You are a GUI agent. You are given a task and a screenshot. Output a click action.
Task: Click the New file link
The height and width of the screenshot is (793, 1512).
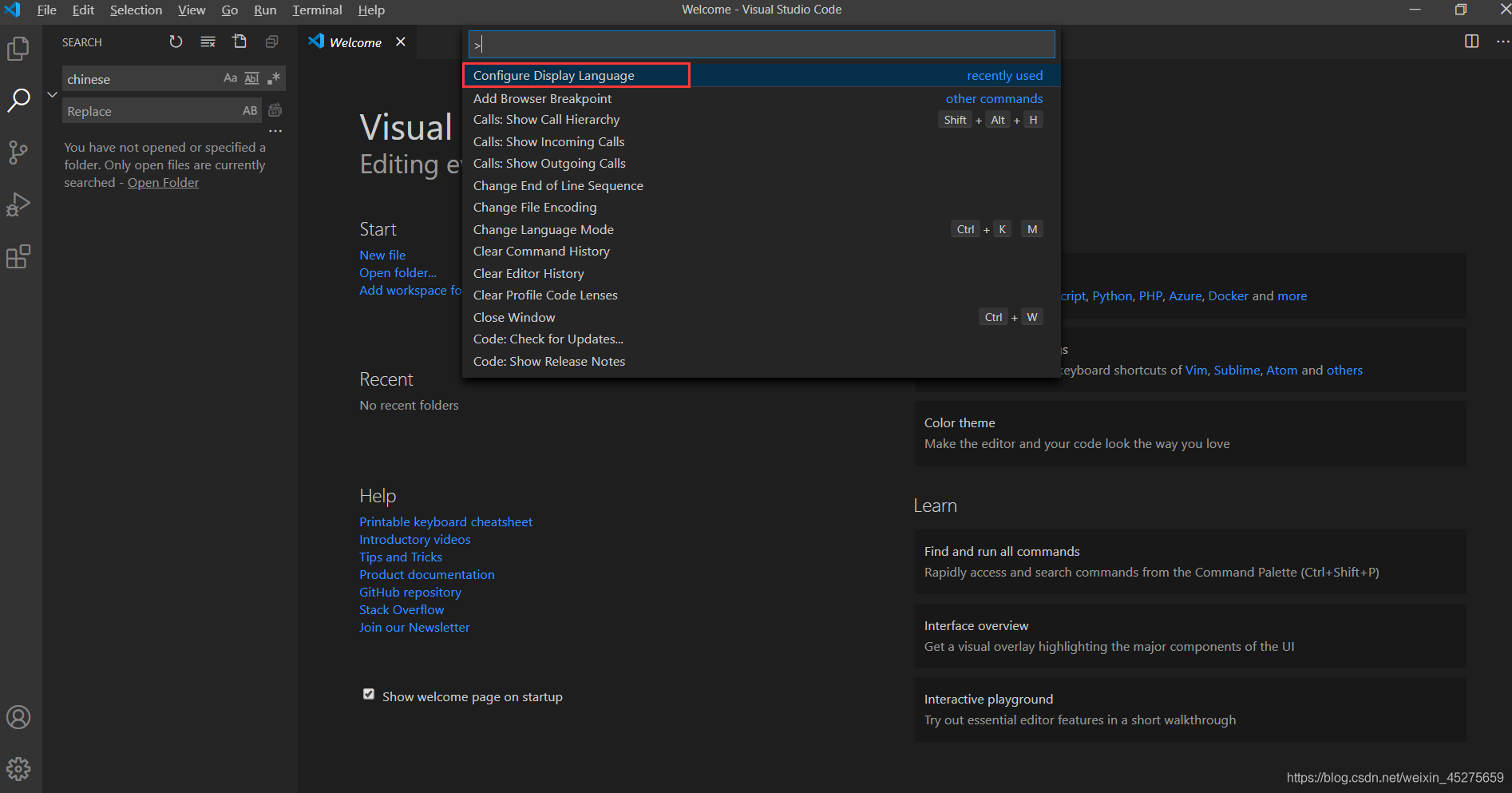click(x=382, y=255)
